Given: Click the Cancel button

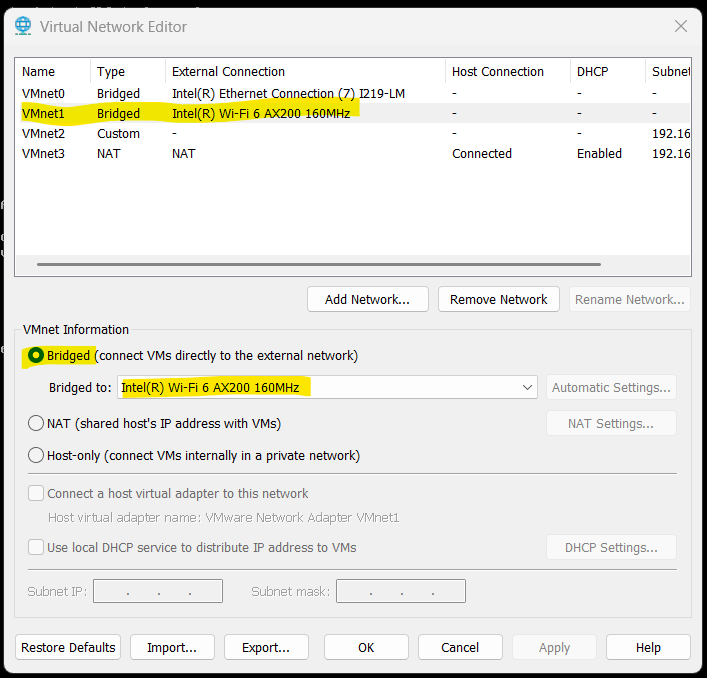Looking at the screenshot, I should pos(460,647).
